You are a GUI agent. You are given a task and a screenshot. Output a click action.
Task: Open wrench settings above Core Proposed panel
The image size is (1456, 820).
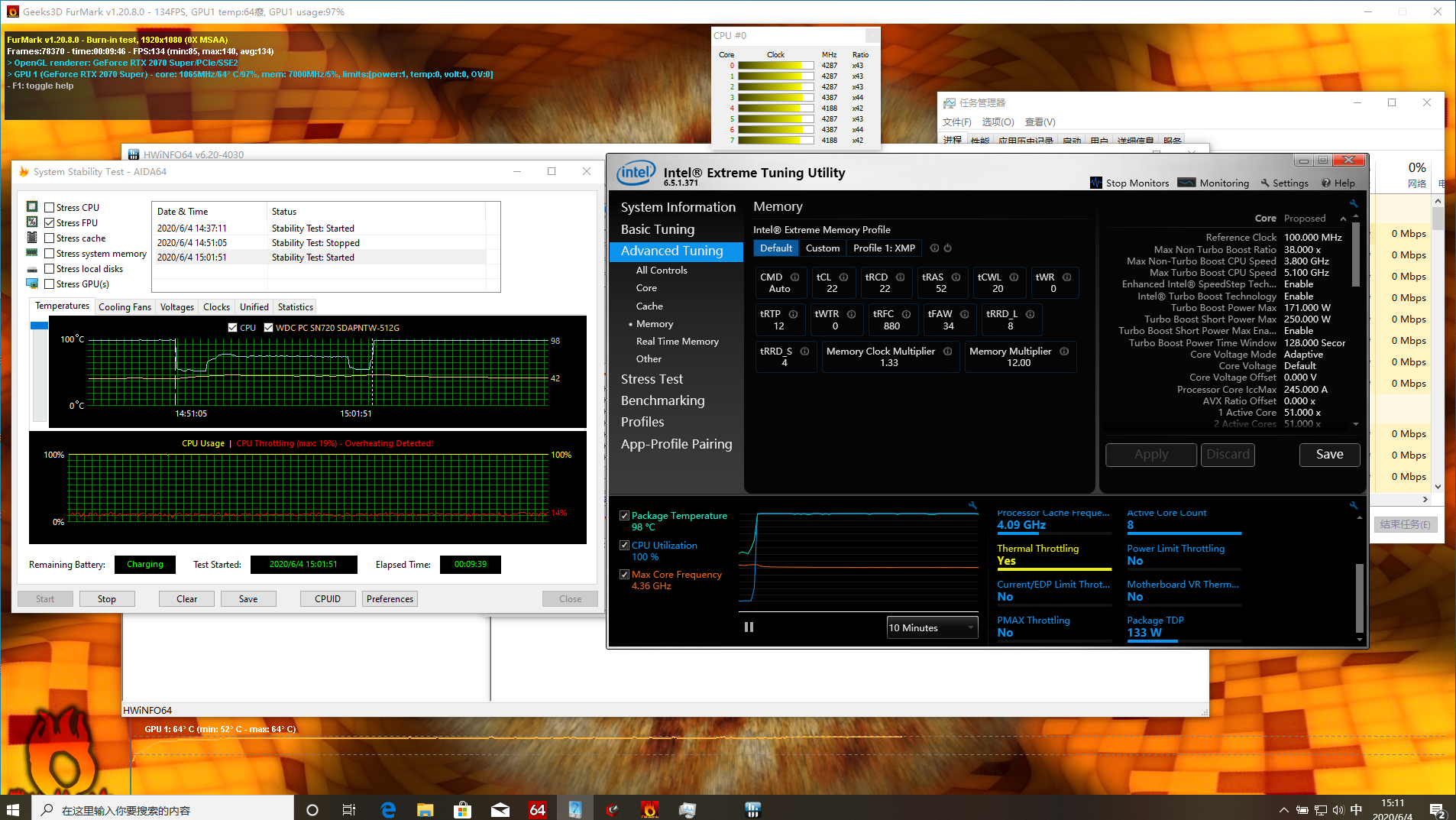point(1353,204)
